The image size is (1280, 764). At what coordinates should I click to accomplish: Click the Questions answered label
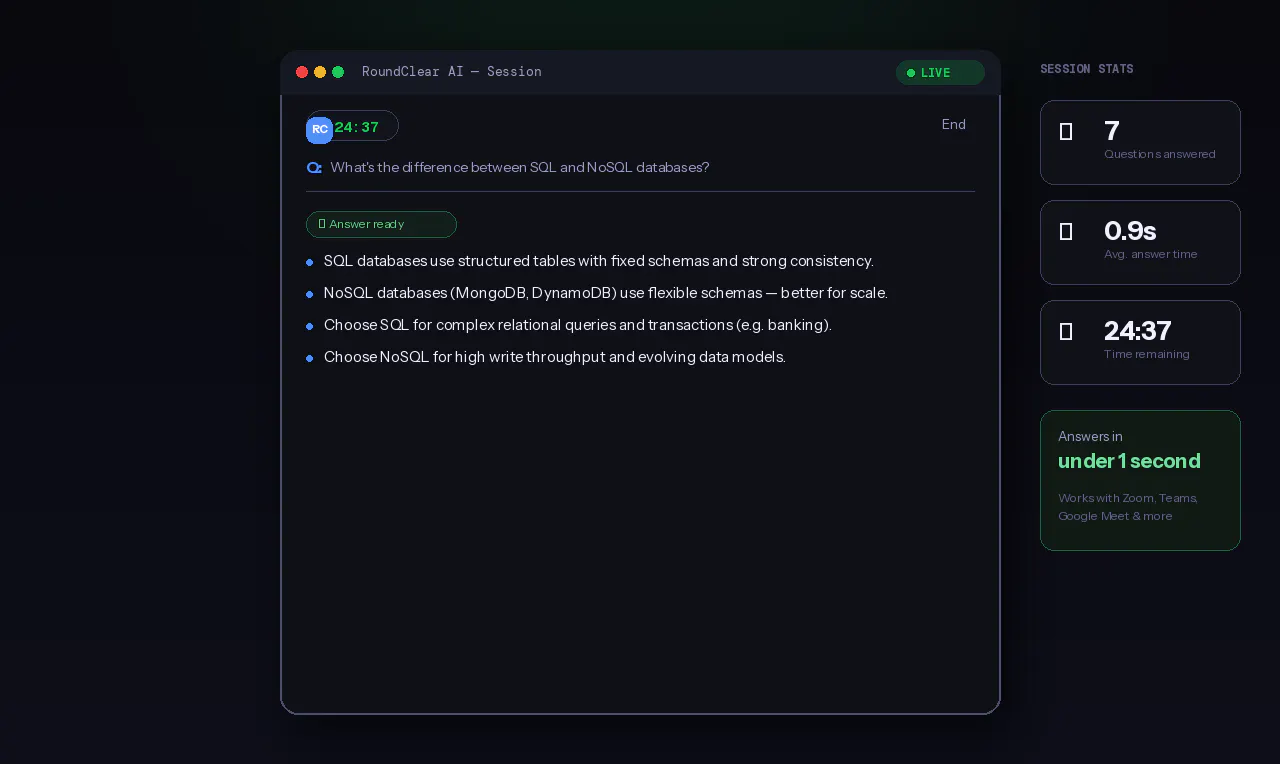[x=1160, y=154]
